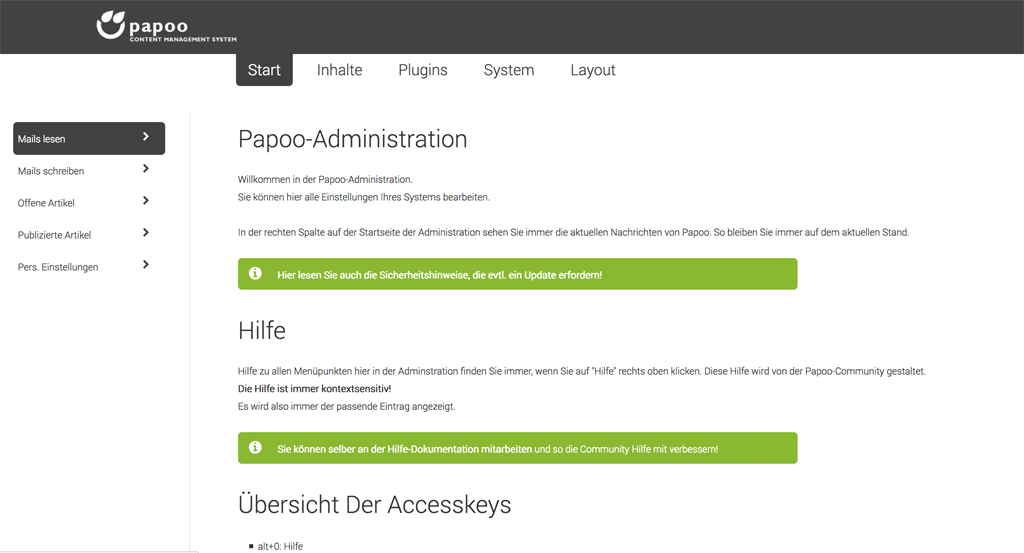The image size is (1024, 553).
Task: Select Publizierte Artikel sidebar item
Action: 89,234
